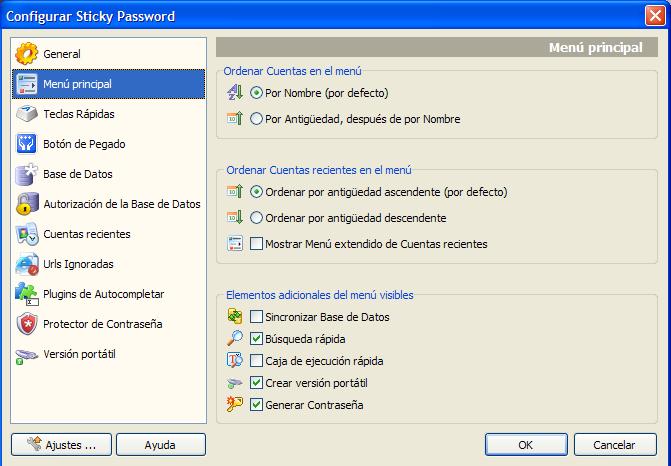Open the Versión portátil page
The height and width of the screenshot is (466, 671).
point(109,354)
